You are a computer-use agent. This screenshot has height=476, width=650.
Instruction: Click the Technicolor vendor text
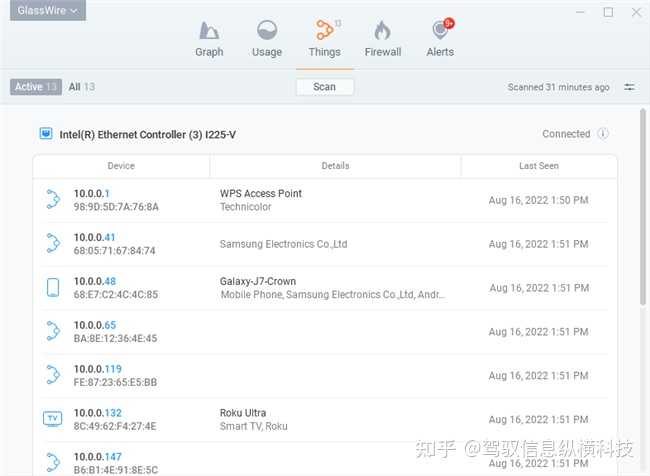(245, 207)
